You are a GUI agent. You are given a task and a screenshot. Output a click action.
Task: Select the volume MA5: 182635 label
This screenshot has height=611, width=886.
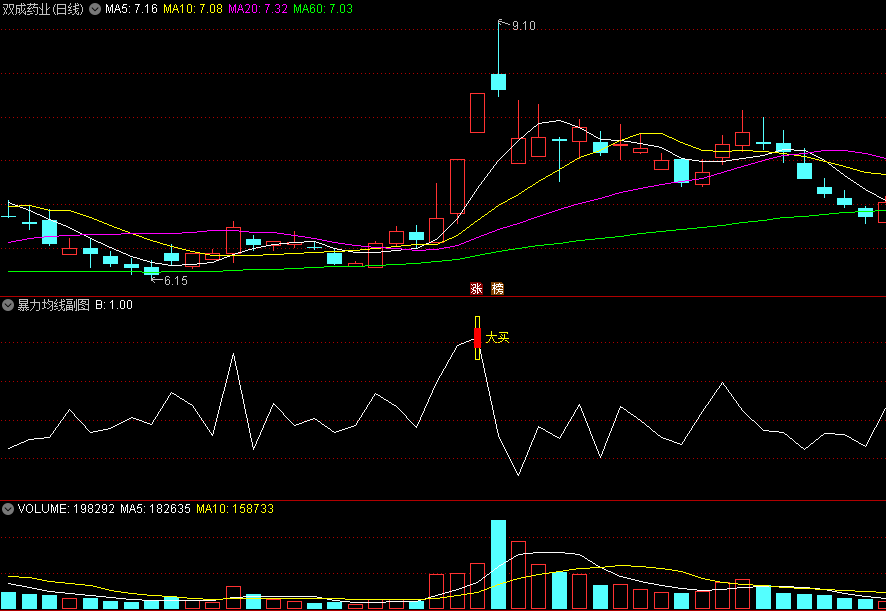[155, 509]
